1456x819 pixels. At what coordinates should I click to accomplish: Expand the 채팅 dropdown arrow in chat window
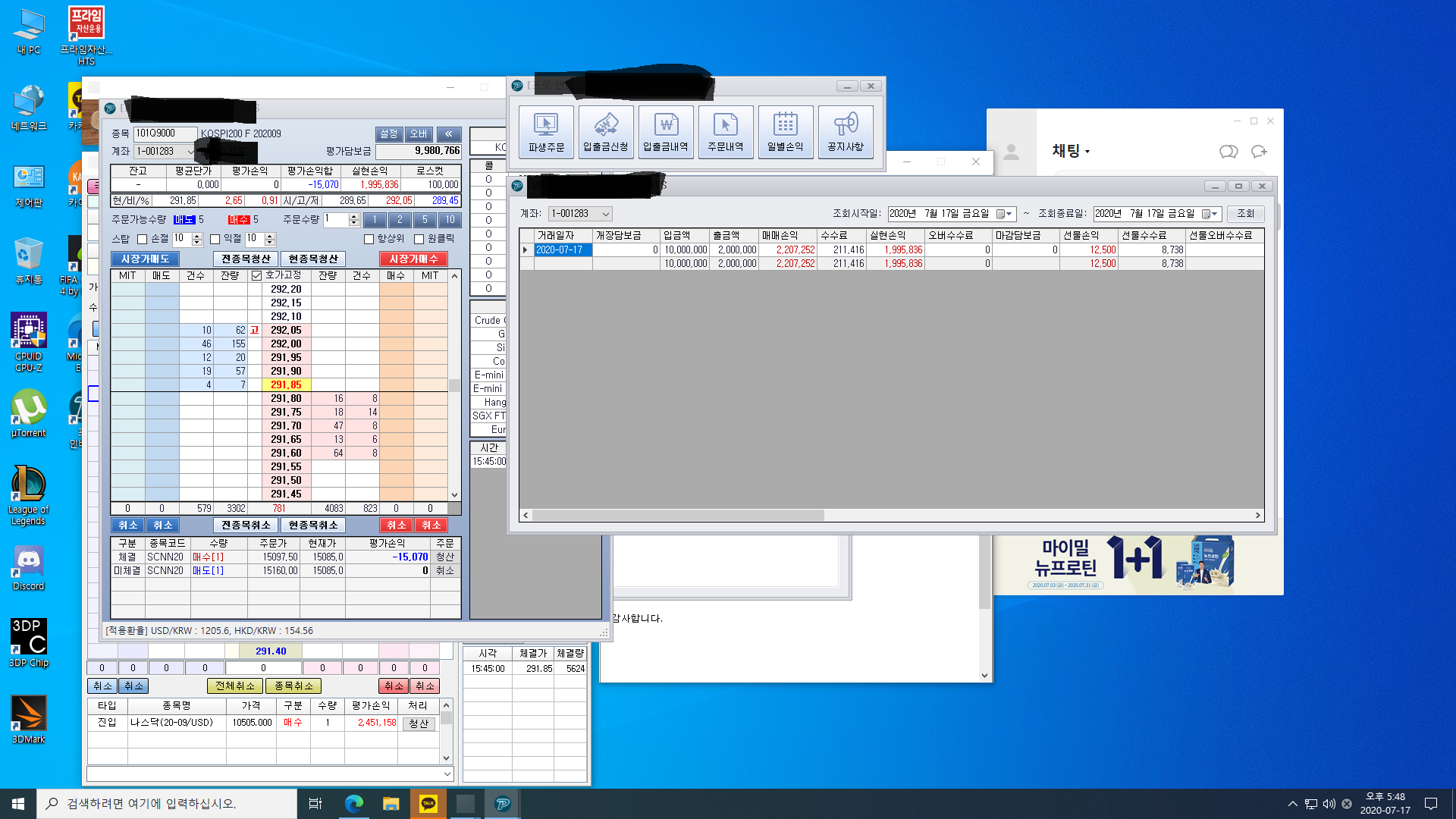tap(1087, 152)
